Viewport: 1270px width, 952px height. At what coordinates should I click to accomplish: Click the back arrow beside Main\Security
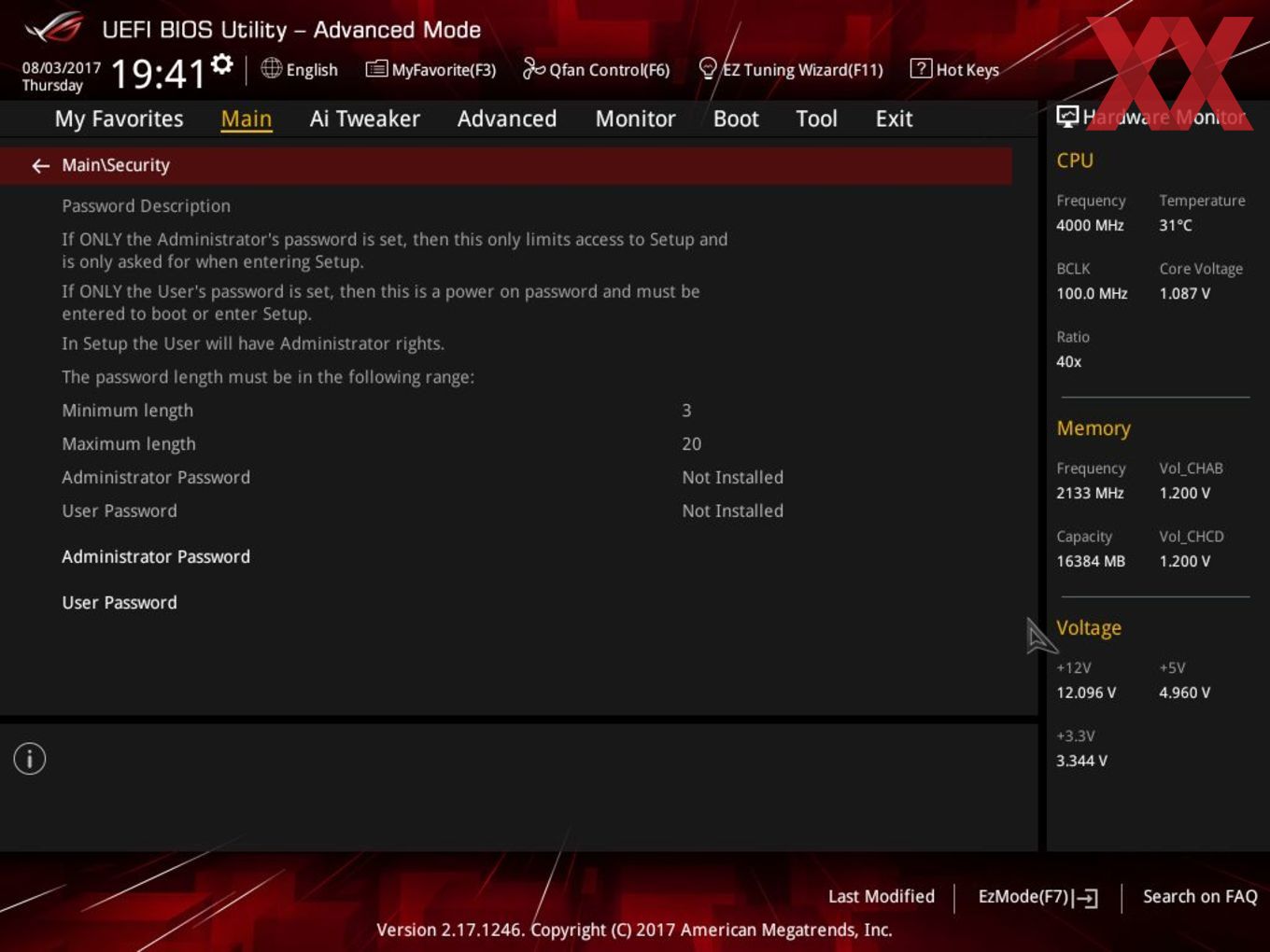[x=40, y=165]
